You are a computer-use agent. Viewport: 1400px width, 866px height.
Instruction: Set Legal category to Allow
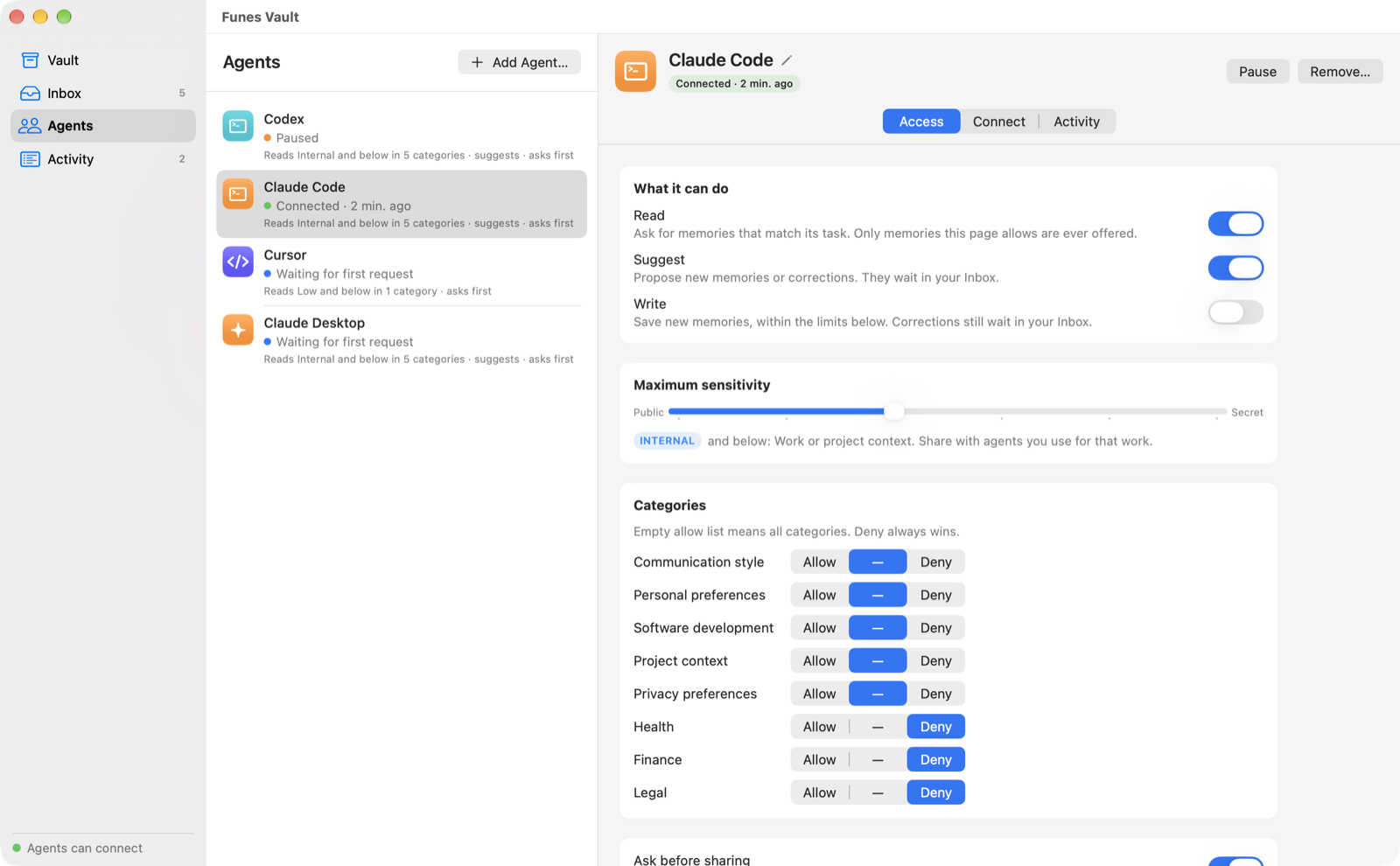point(820,793)
